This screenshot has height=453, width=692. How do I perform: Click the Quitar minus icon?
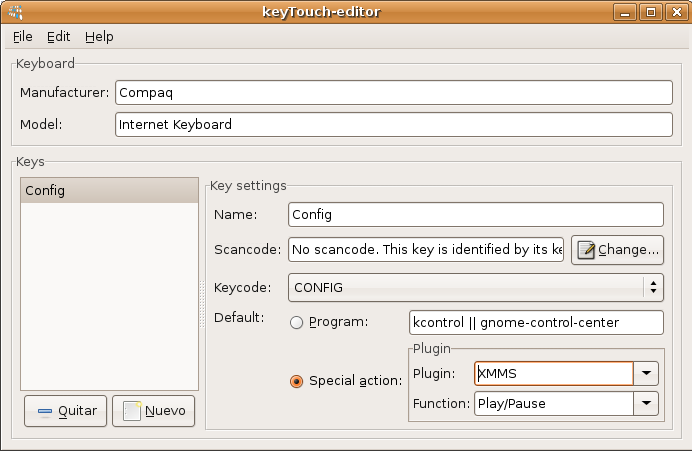click(45, 411)
